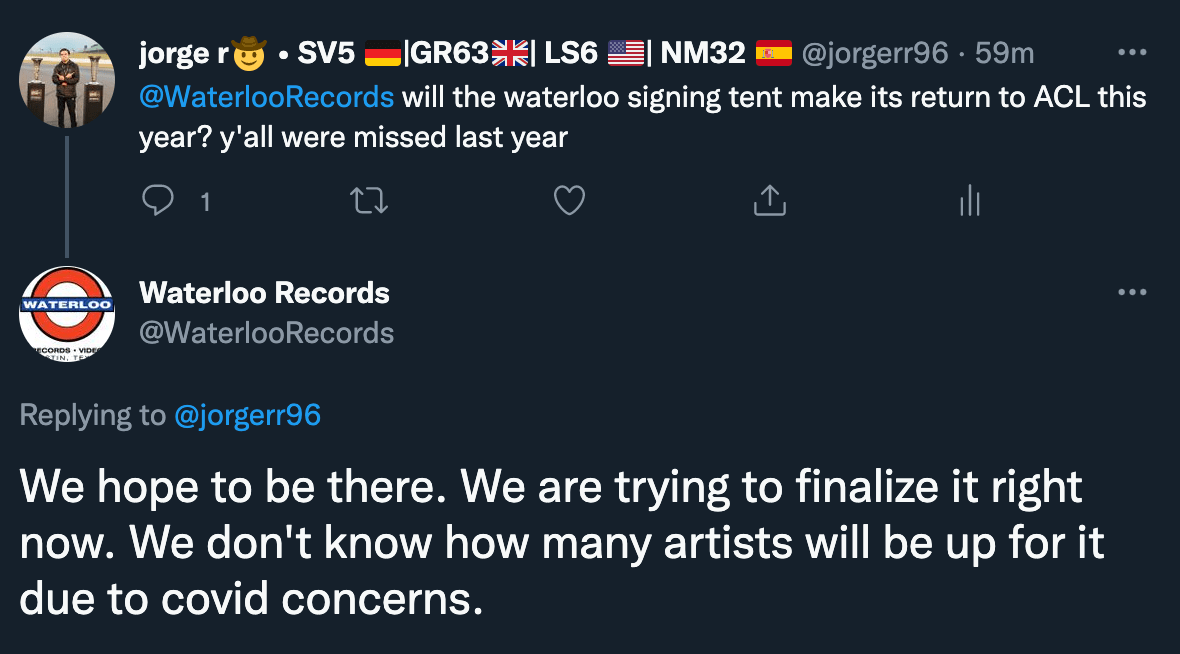Click the @jorgerr96 link in Replying to
Screen dimensions: 1180x654
click(x=248, y=415)
